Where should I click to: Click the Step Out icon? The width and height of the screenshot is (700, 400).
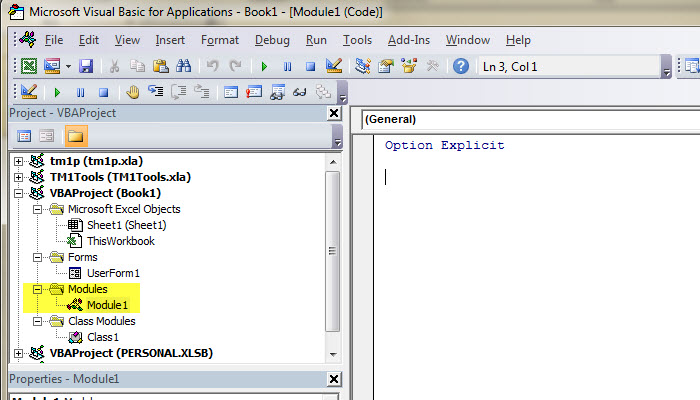coord(202,92)
